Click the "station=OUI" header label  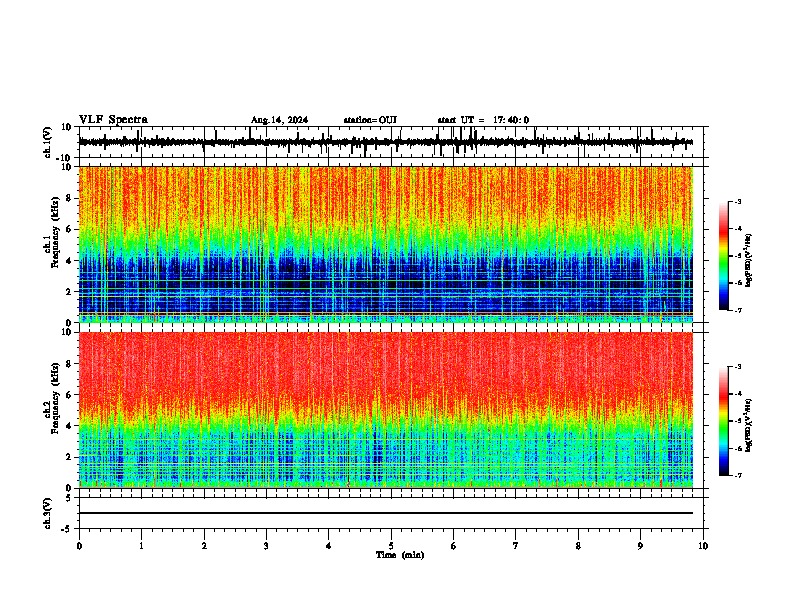(370, 120)
